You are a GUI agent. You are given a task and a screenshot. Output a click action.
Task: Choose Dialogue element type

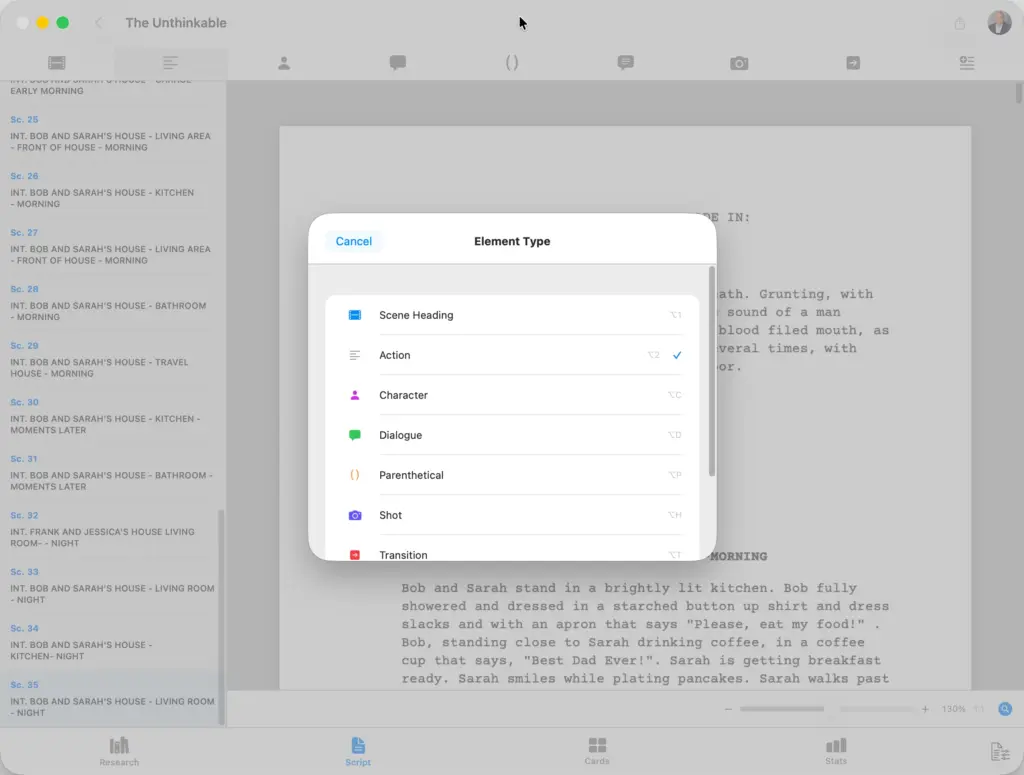coord(512,435)
